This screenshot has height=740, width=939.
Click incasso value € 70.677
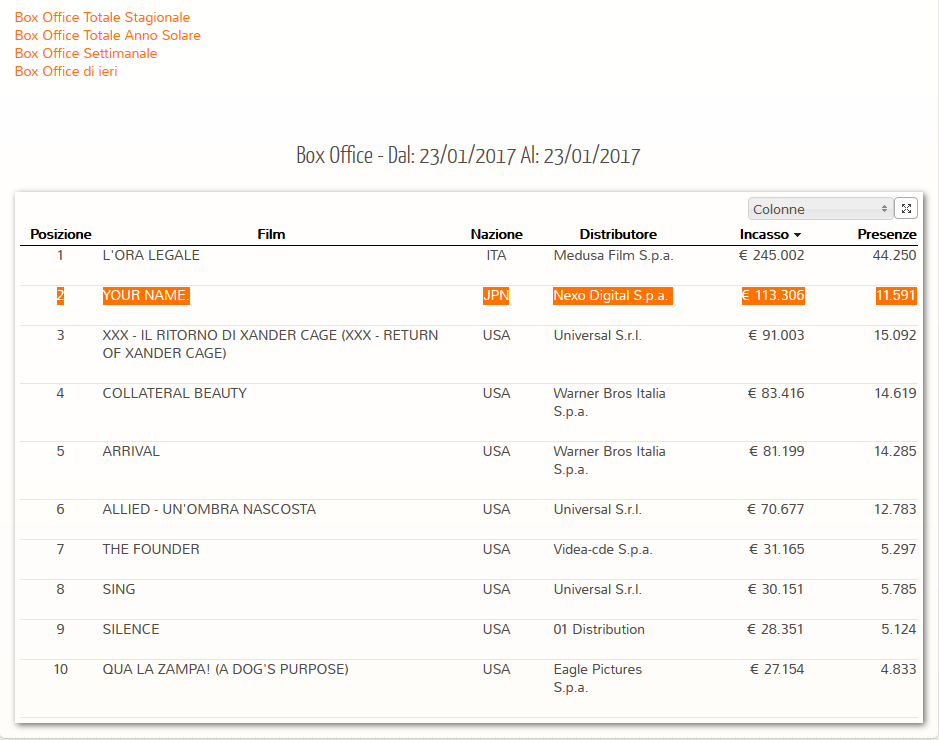tap(776, 509)
